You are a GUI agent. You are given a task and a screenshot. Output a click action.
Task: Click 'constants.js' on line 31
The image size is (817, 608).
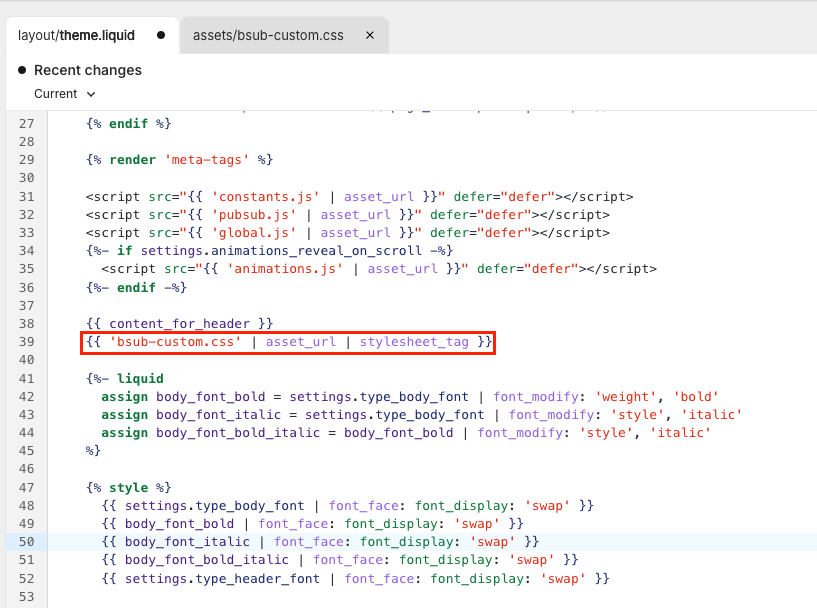pyautogui.click(x=265, y=197)
